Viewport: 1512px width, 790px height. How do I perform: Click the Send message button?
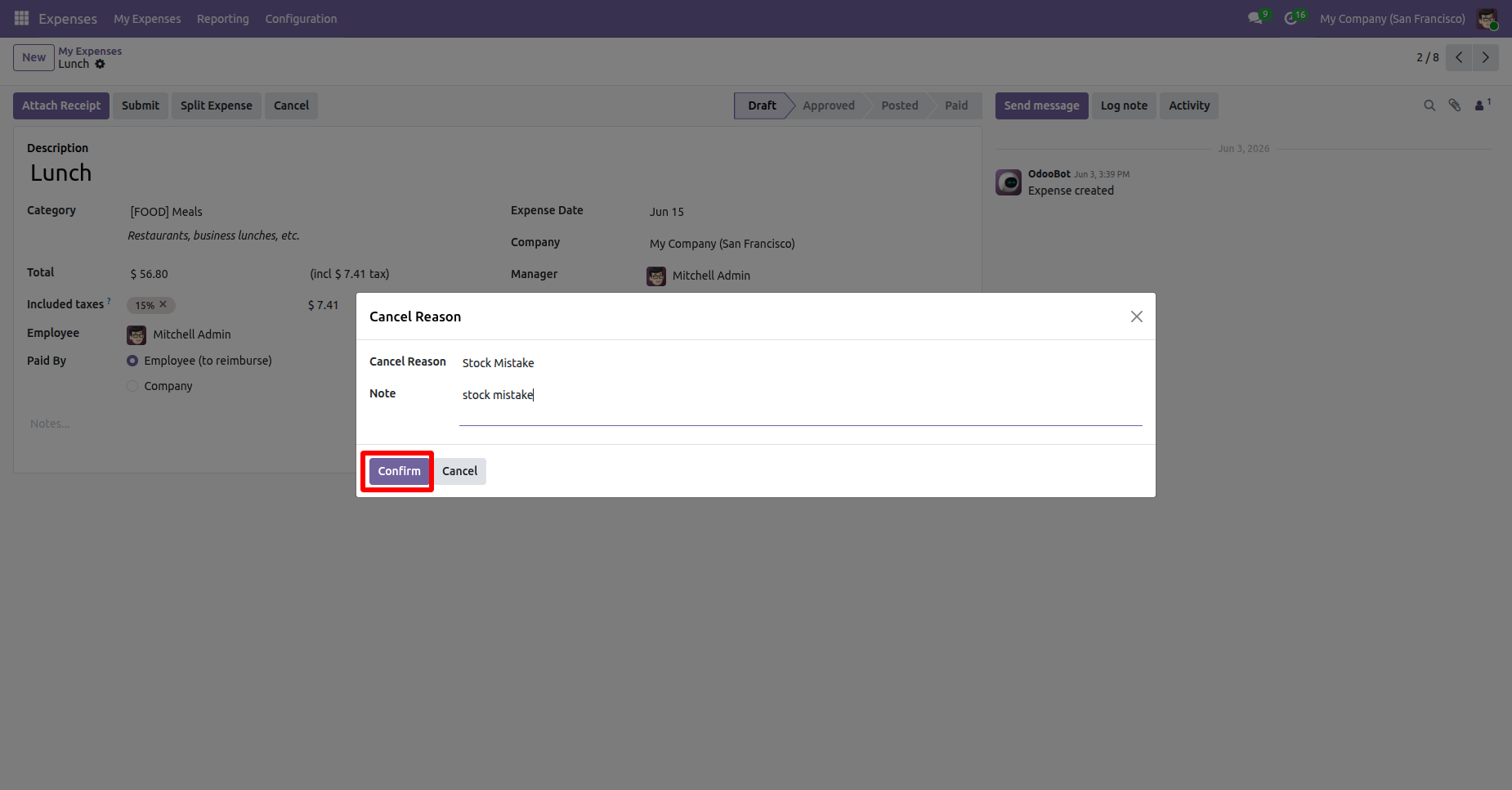[1041, 105]
